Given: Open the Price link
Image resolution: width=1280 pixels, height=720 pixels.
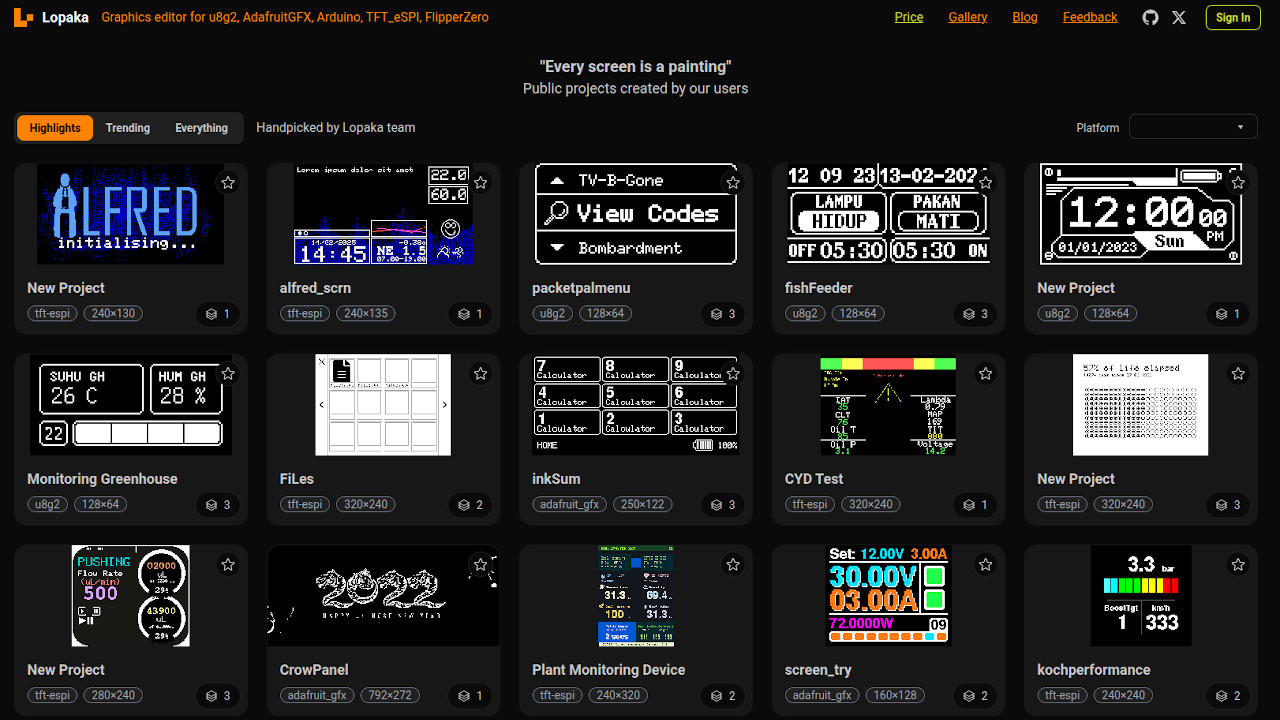Looking at the screenshot, I should click(x=908, y=17).
